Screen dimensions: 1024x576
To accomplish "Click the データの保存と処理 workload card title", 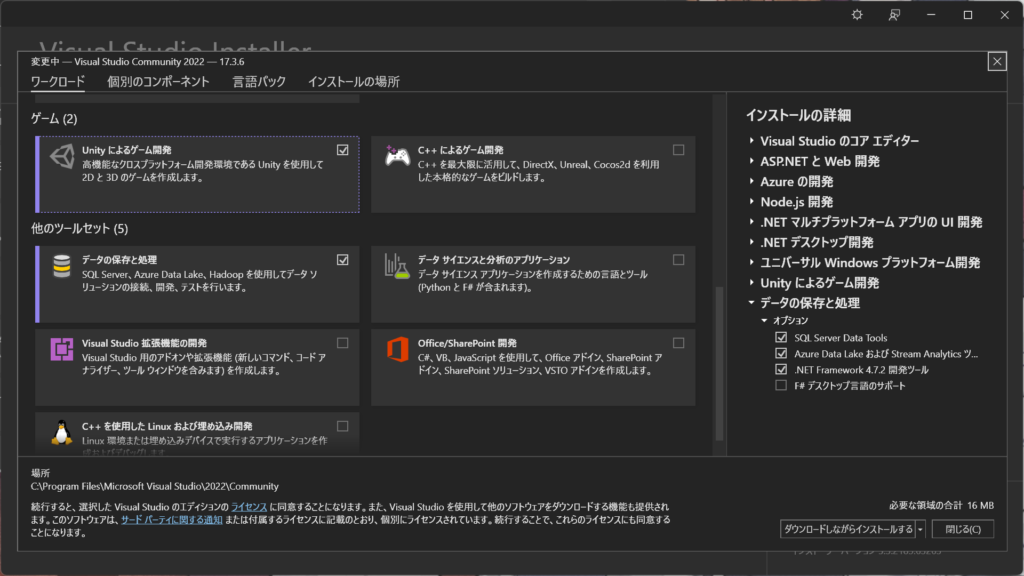I will [x=119, y=260].
